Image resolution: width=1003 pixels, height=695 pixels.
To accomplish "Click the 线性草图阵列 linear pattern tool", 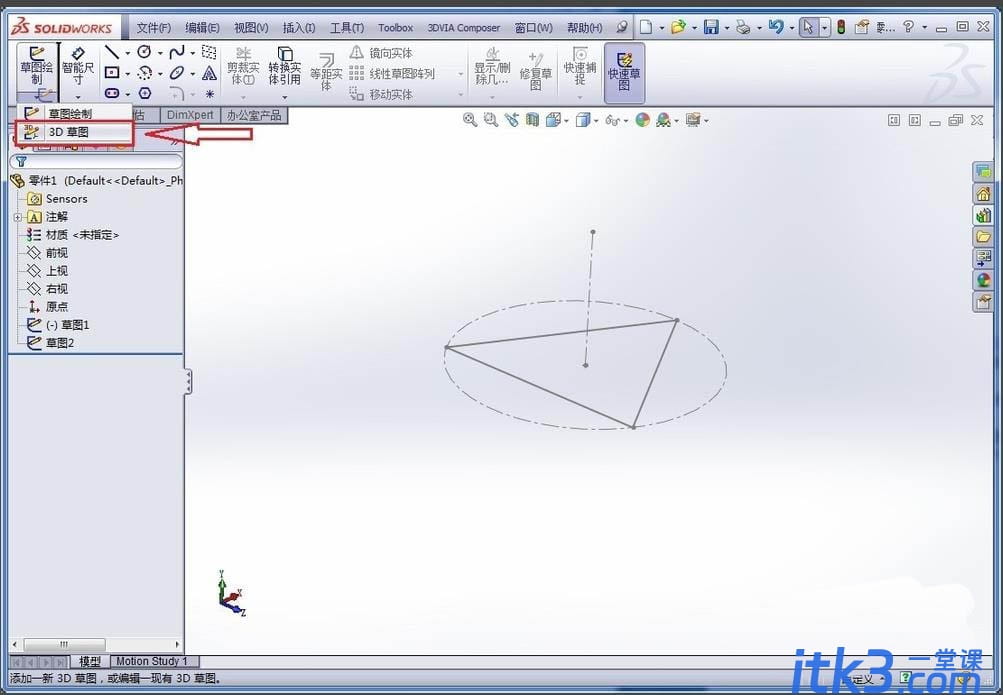I will click(x=392, y=74).
